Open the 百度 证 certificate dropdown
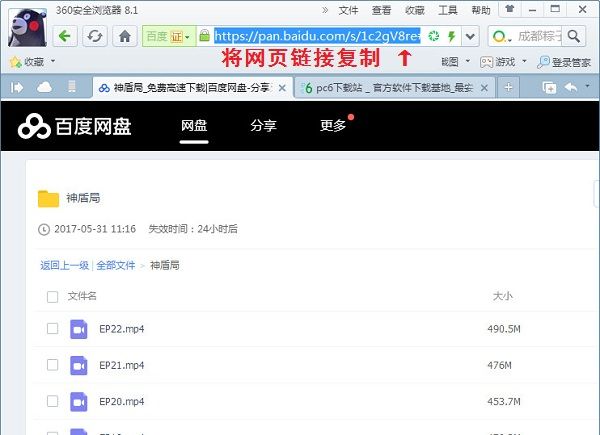 tap(169, 36)
